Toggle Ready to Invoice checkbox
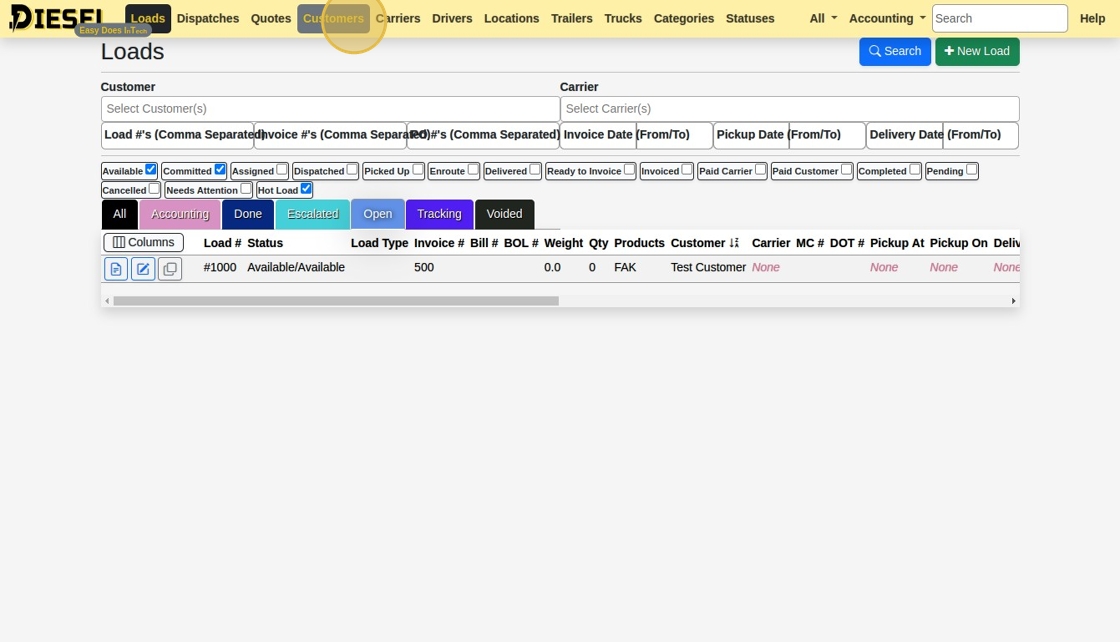1120x642 pixels. coord(629,169)
